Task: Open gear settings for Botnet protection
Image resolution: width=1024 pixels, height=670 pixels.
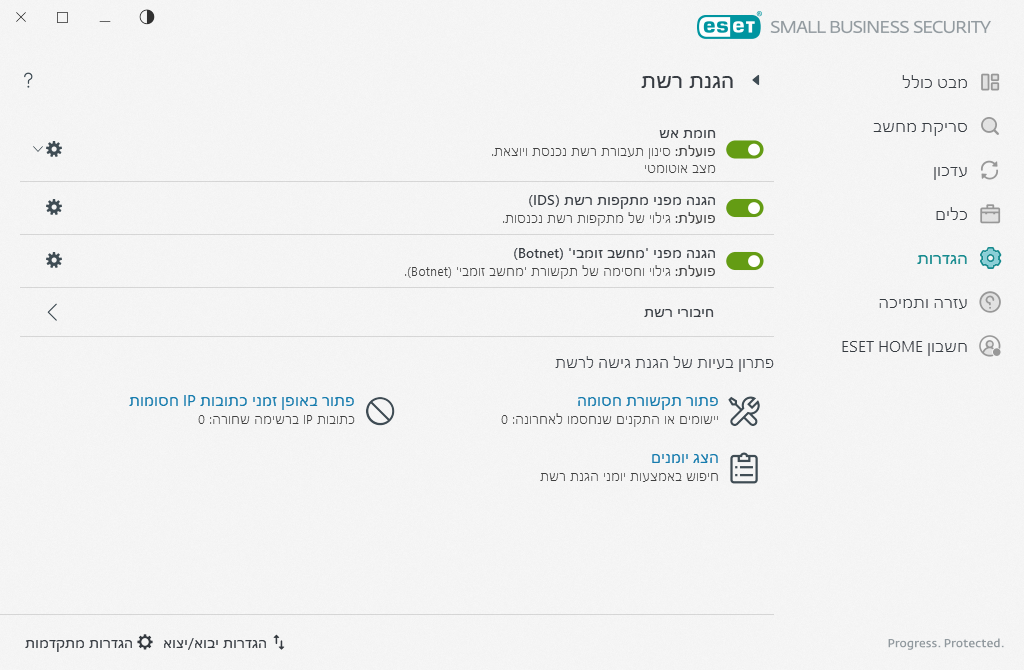Action: click(54, 260)
